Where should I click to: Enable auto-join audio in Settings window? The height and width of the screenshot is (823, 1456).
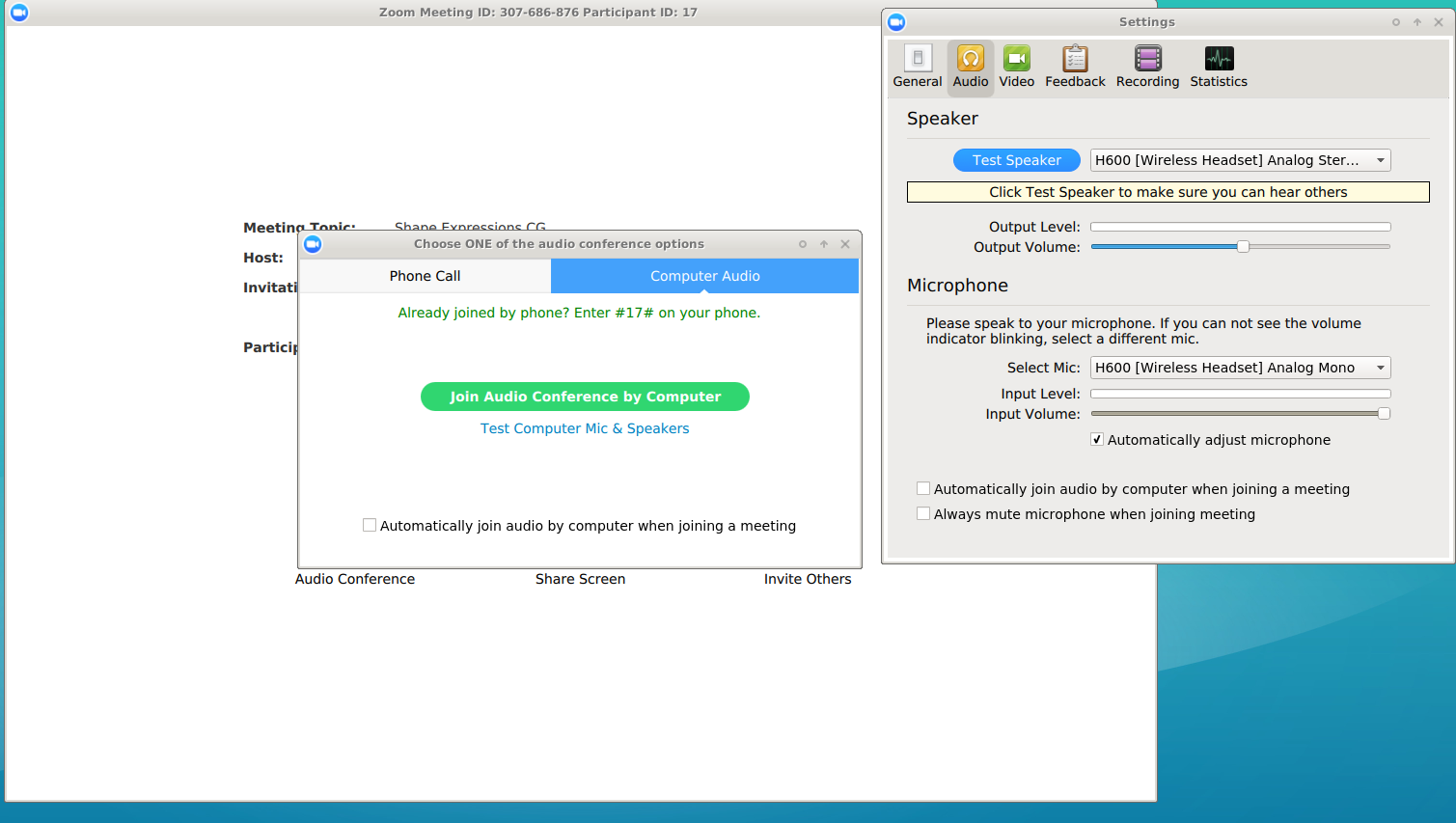pyautogui.click(x=923, y=489)
